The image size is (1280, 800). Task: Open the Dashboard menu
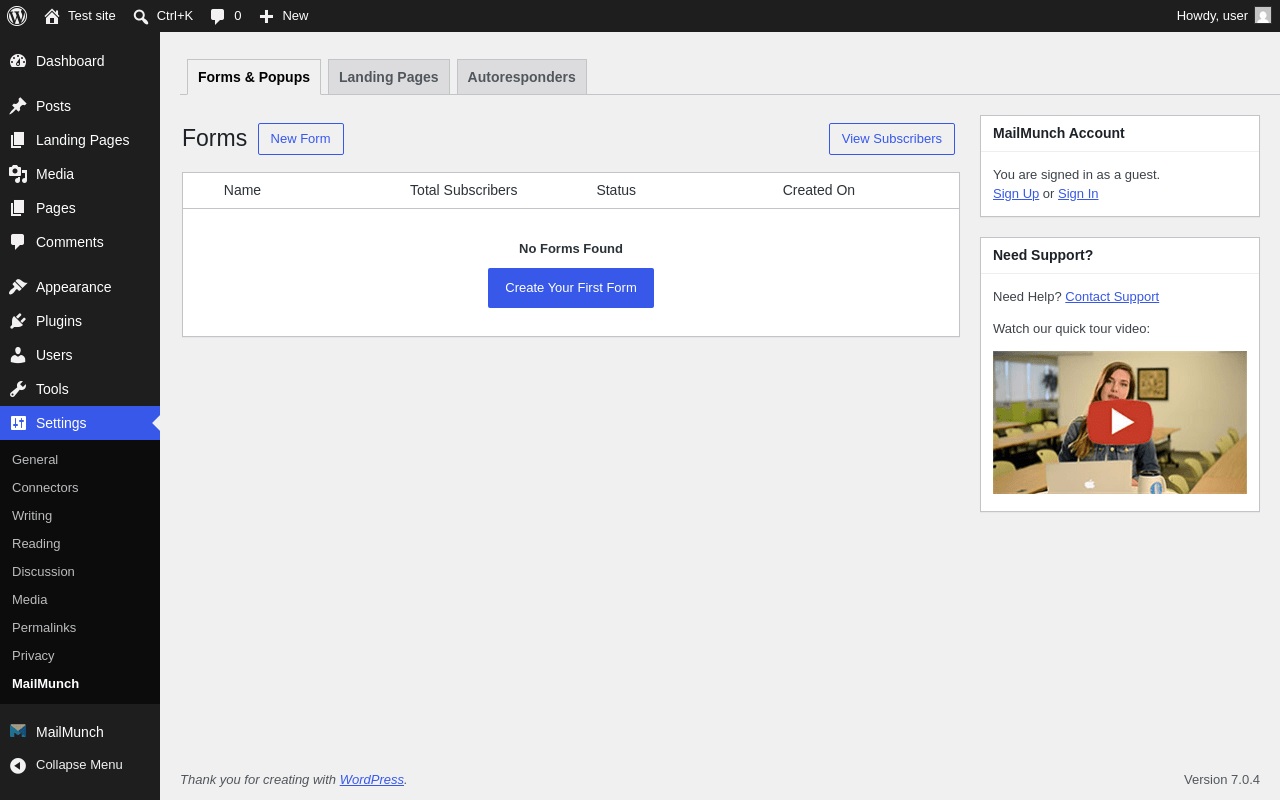point(80,61)
